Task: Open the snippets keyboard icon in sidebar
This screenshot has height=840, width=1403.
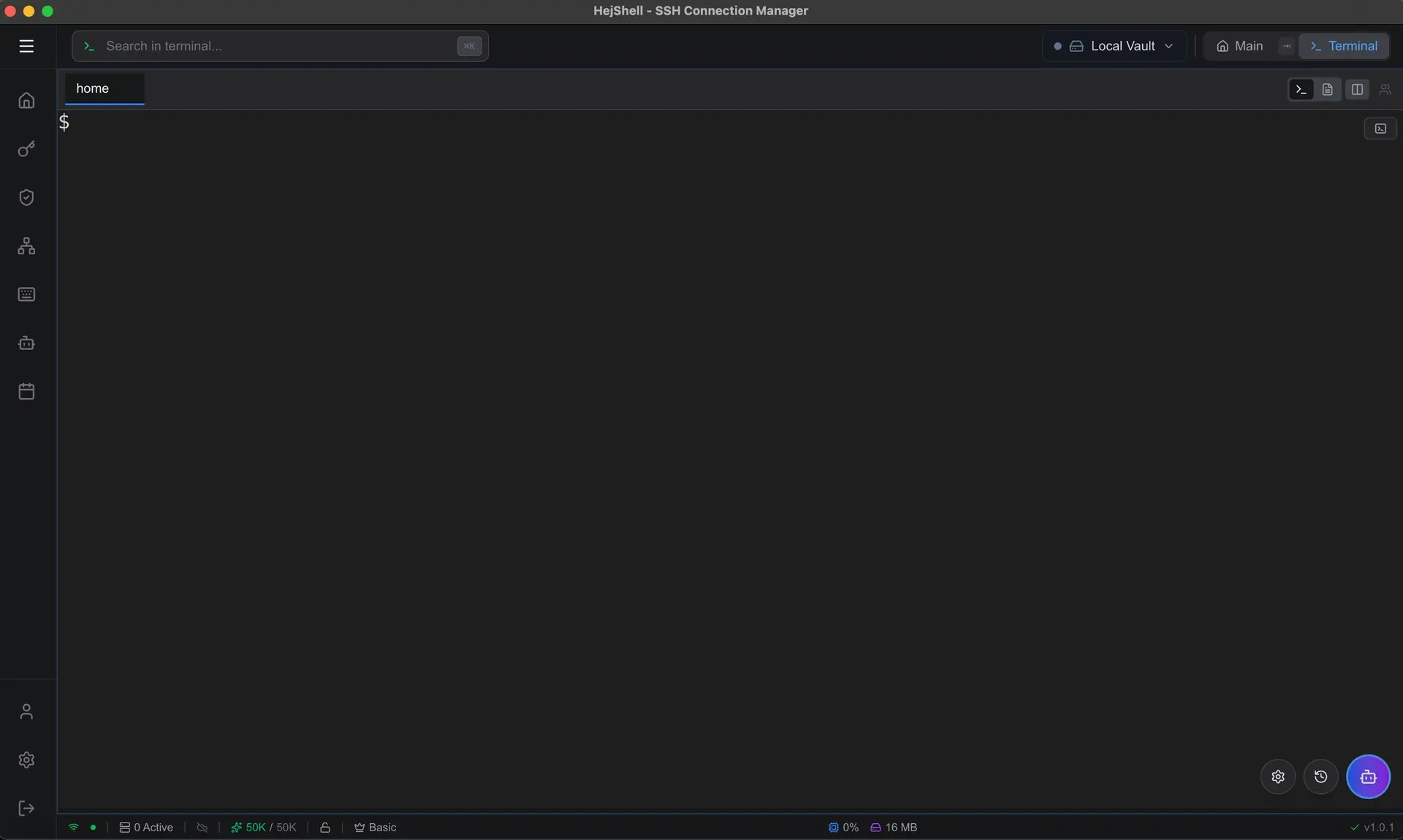Action: click(x=26, y=294)
